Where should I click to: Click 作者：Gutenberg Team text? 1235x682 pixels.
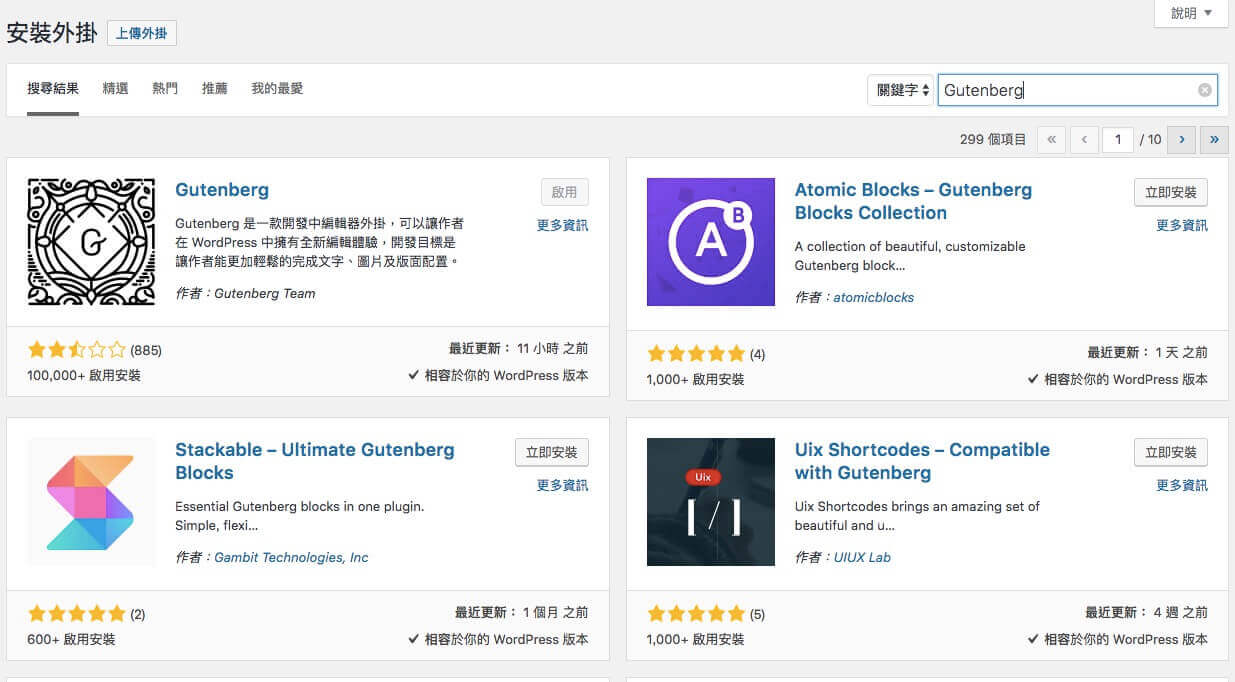coord(245,293)
